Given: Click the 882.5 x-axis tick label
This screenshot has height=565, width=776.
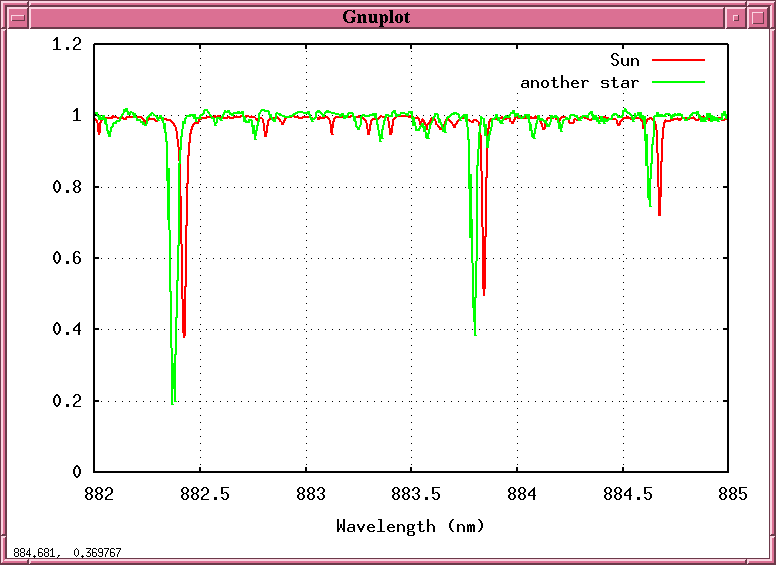Looking at the screenshot, I should pyautogui.click(x=200, y=493).
